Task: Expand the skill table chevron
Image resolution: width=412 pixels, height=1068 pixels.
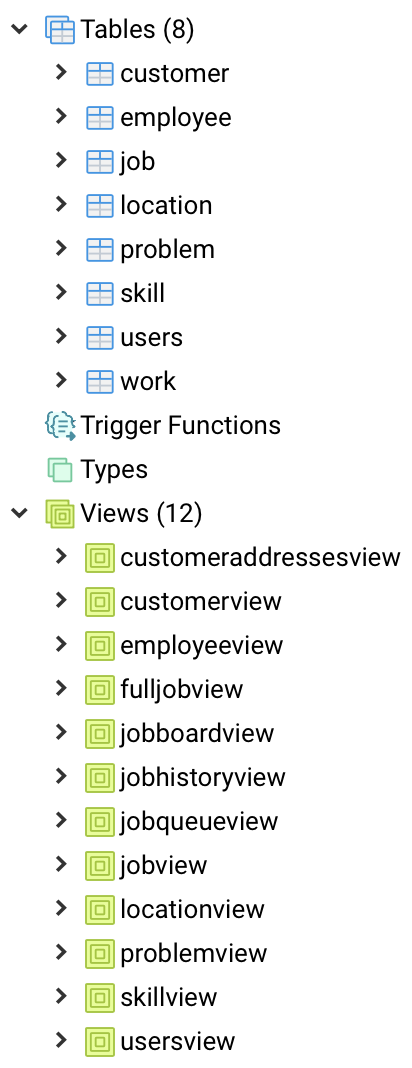Action: point(61,293)
